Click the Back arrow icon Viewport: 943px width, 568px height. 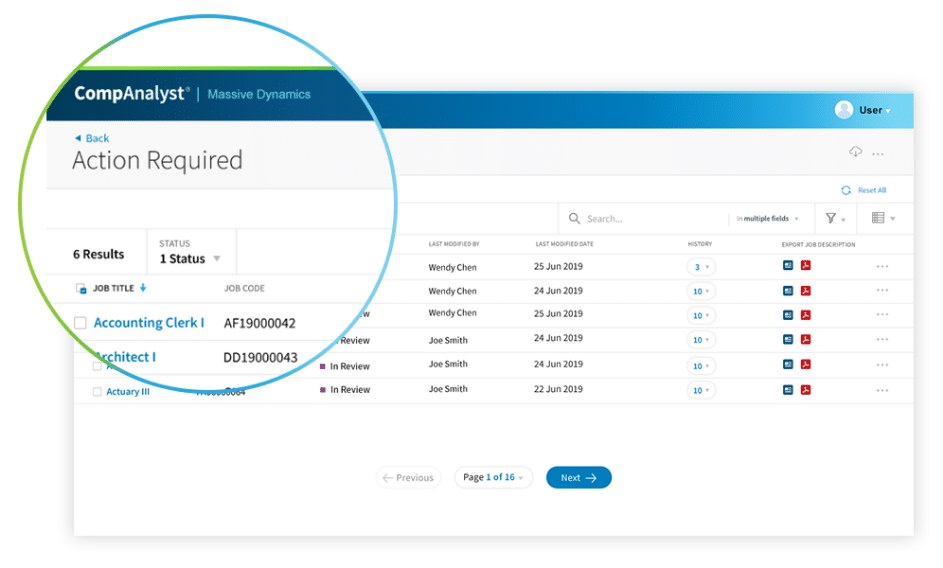[x=78, y=138]
